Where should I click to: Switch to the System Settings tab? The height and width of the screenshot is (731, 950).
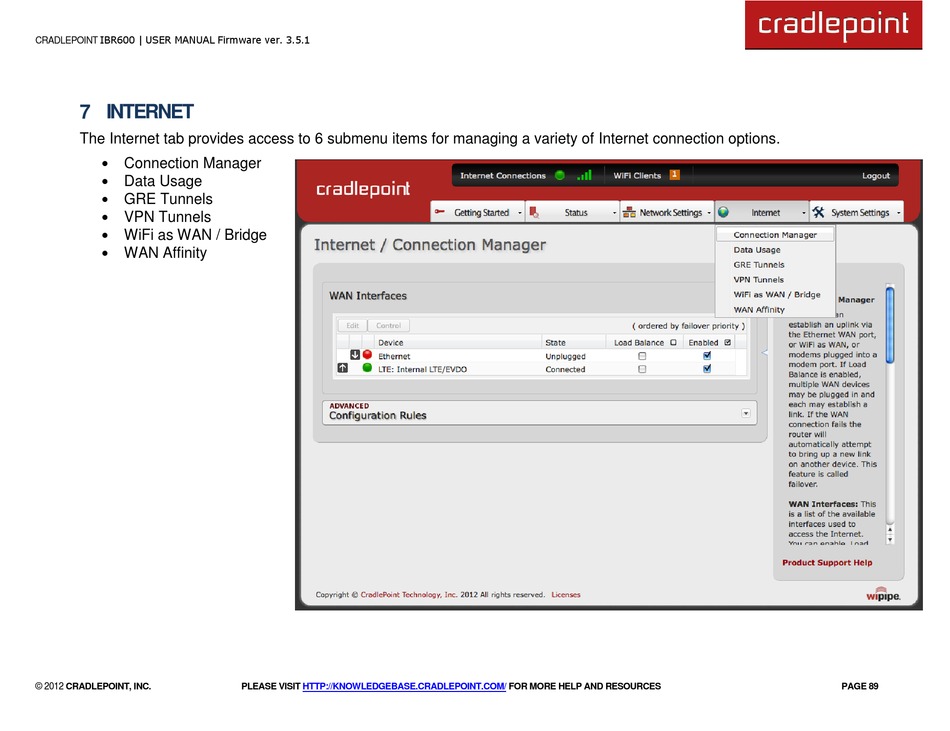click(857, 212)
